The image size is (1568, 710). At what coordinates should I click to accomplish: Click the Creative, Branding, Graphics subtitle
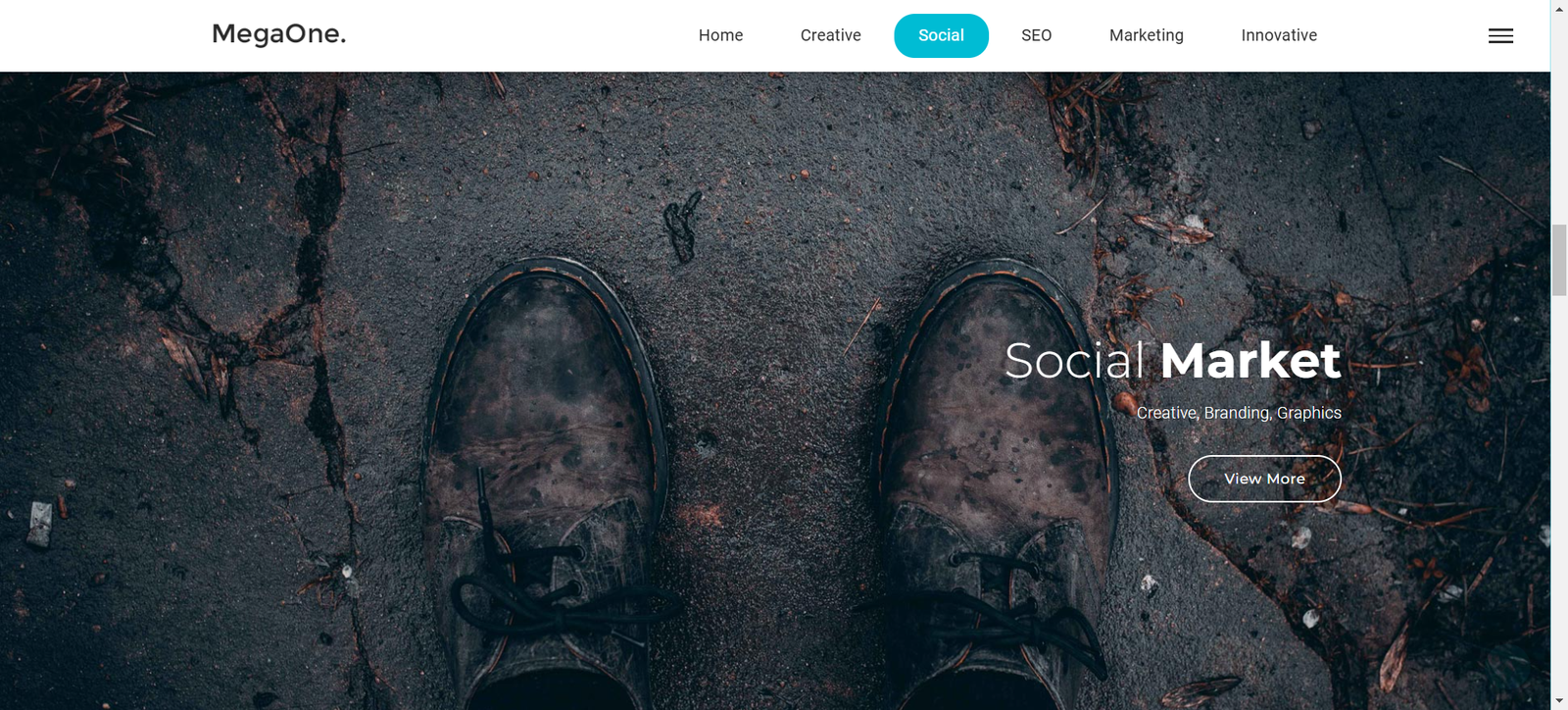(x=1239, y=413)
